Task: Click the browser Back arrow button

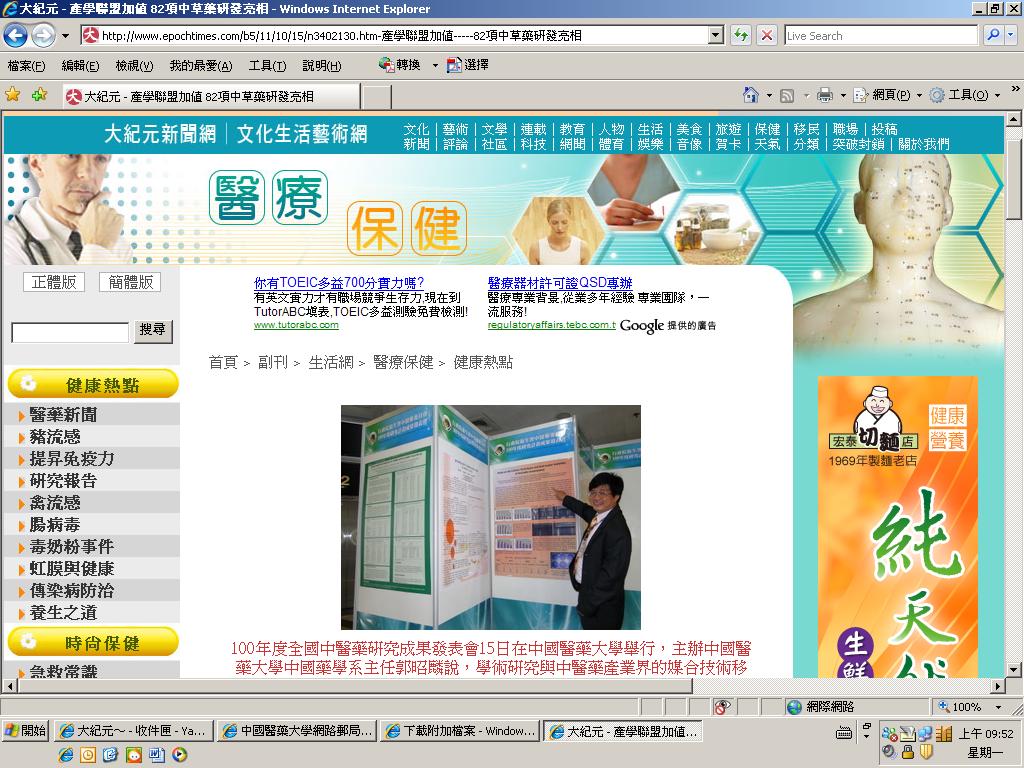Action: (16, 35)
